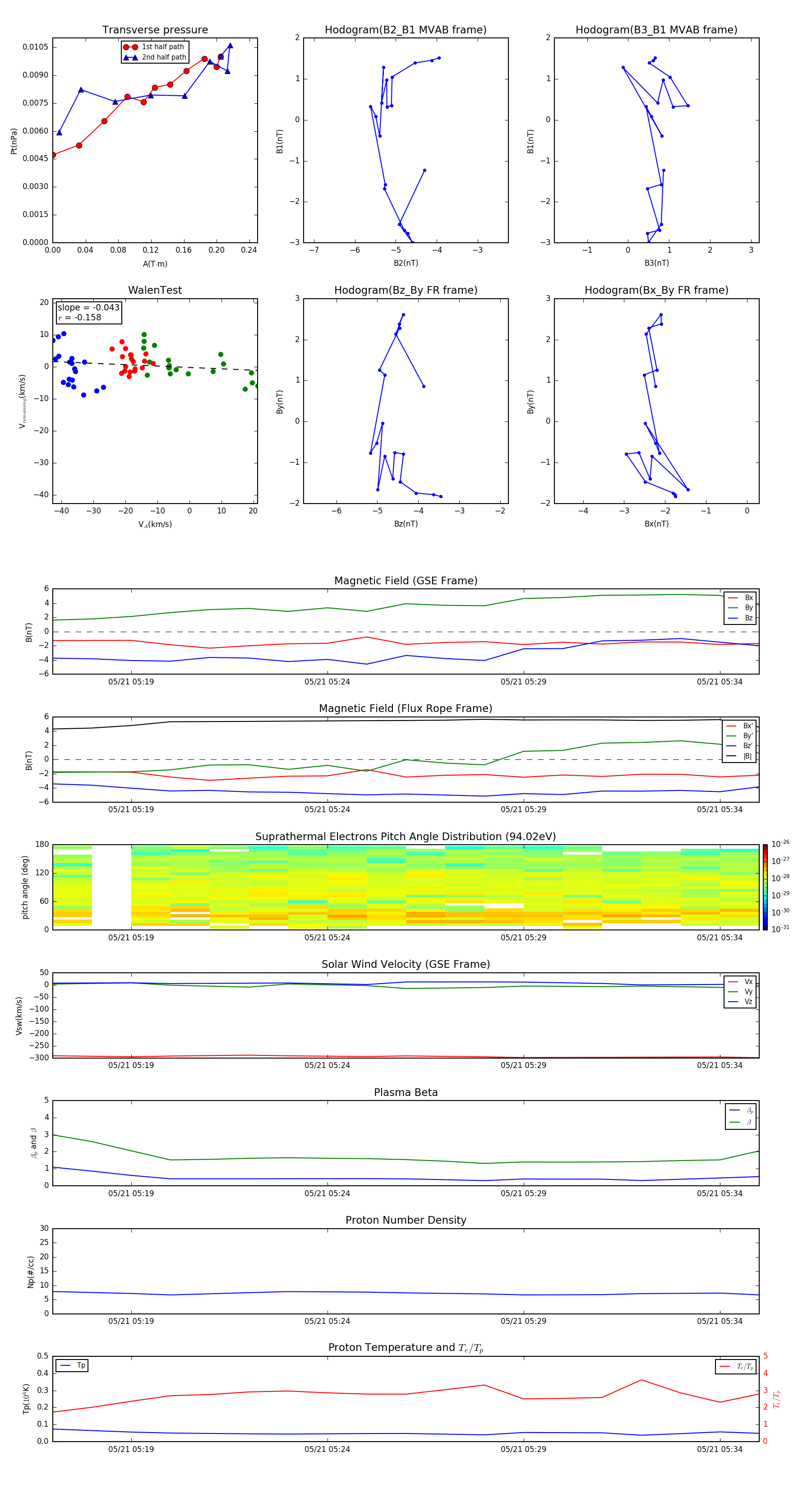Click the dashed regression line in WalenTest plot
The width and height of the screenshot is (812, 1489).
(155, 365)
